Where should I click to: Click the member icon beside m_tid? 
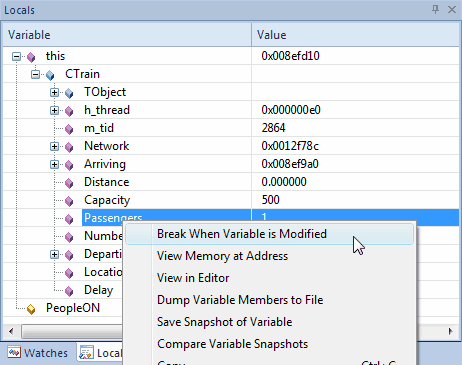(69, 129)
